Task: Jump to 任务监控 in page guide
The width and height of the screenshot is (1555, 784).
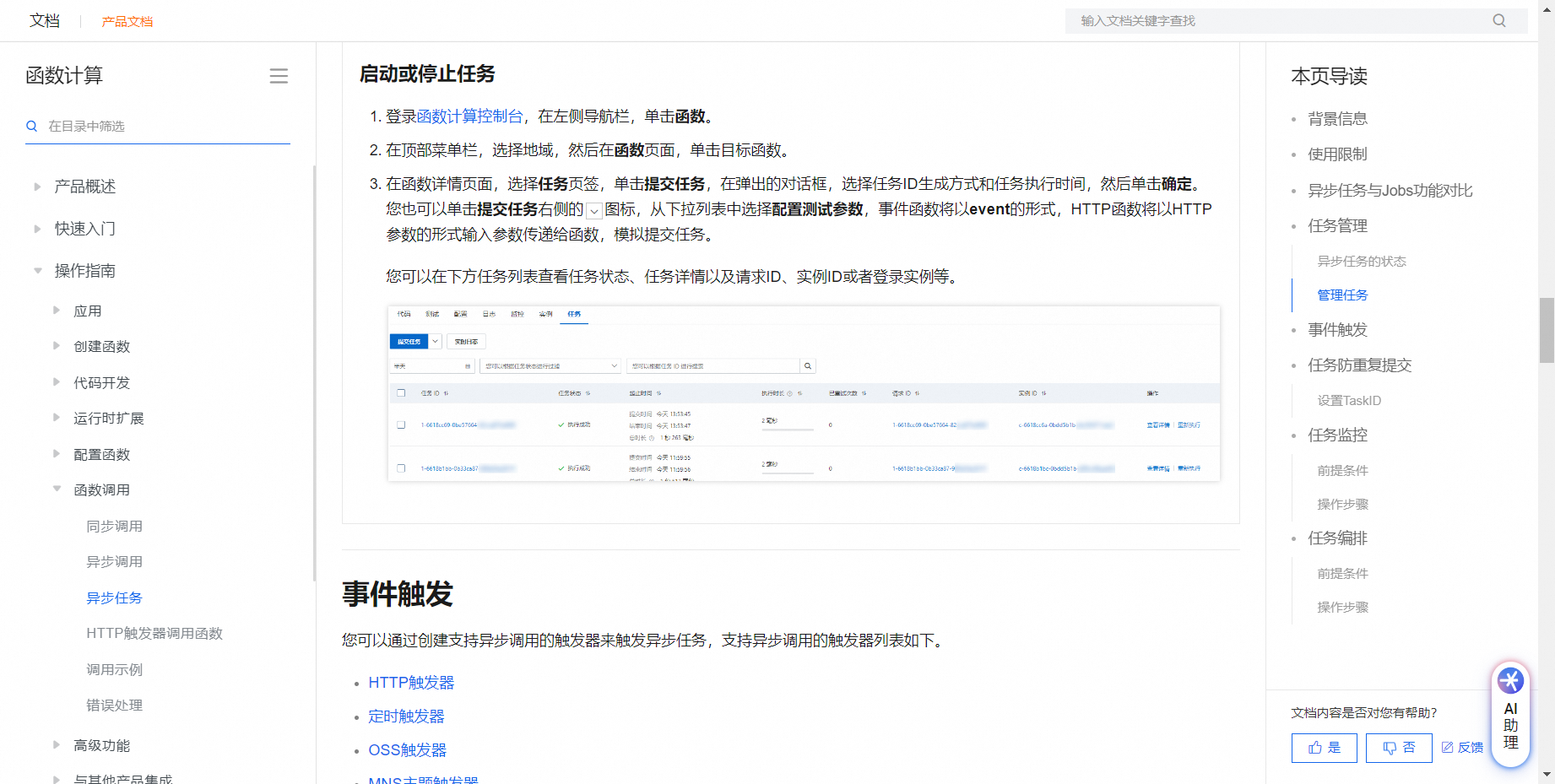Action: click(x=1337, y=435)
